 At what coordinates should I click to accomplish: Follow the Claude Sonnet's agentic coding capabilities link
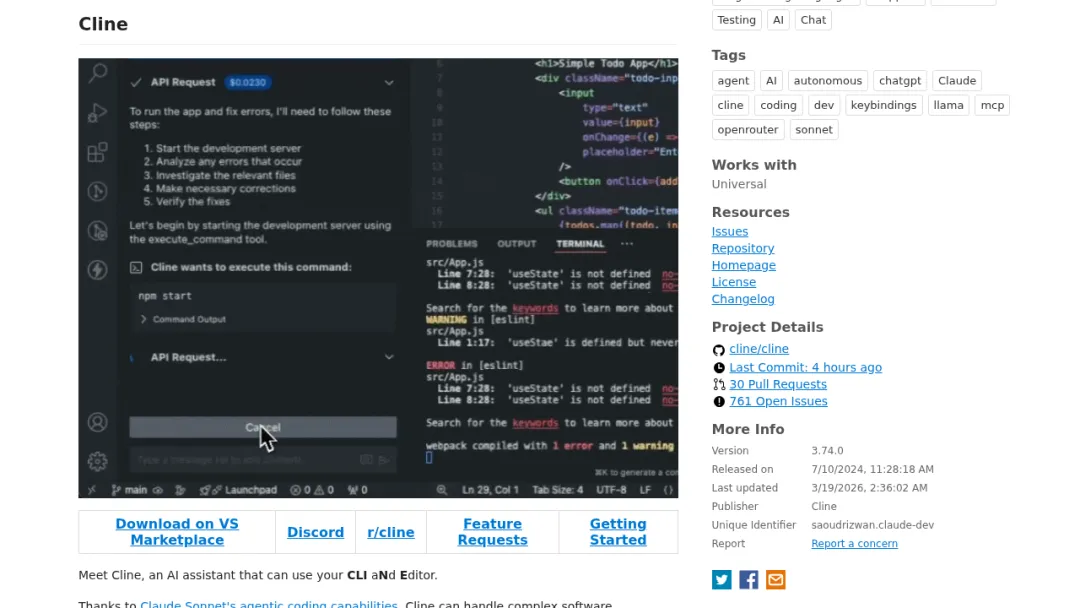269,604
